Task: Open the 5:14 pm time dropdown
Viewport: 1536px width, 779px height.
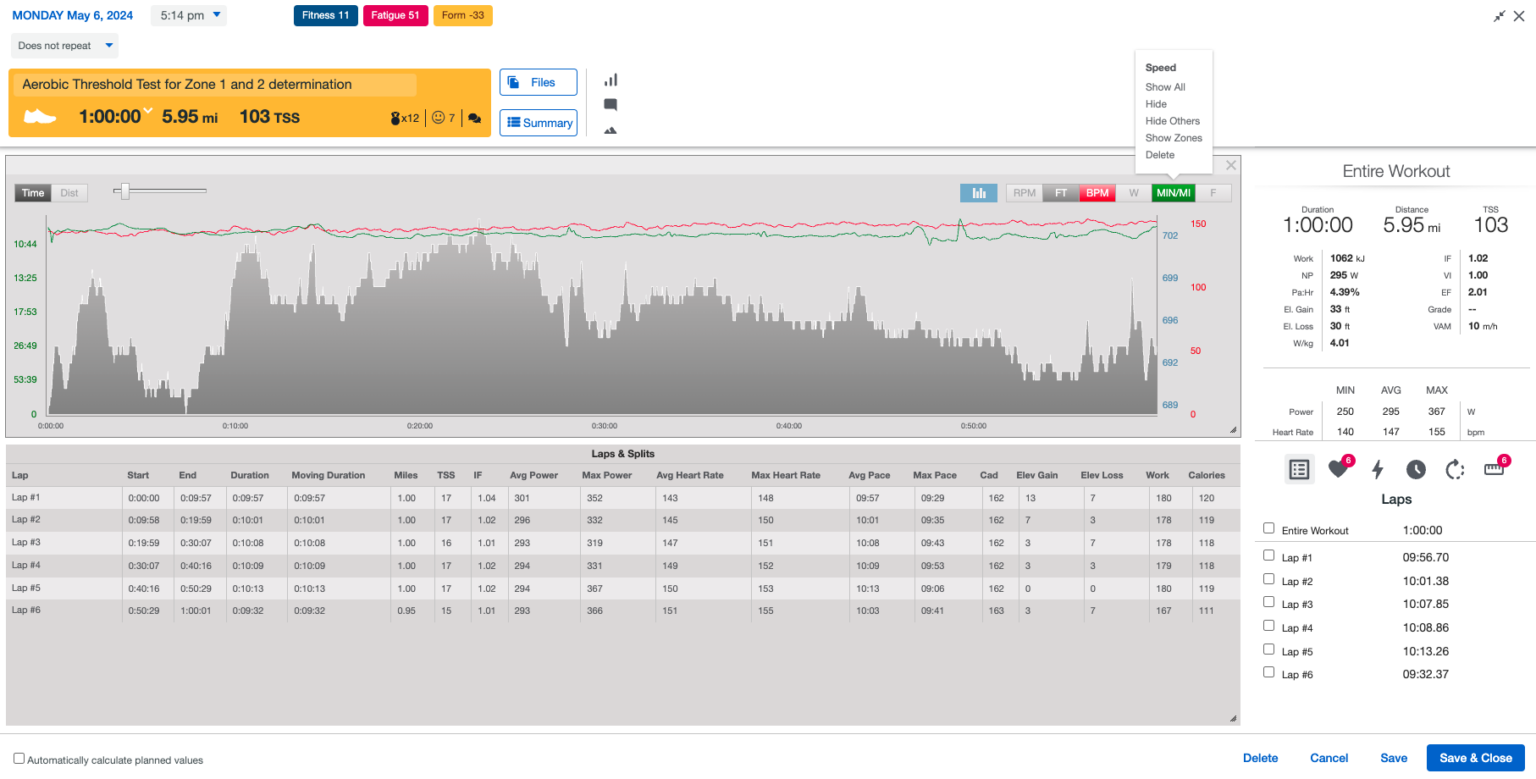Action: [188, 15]
